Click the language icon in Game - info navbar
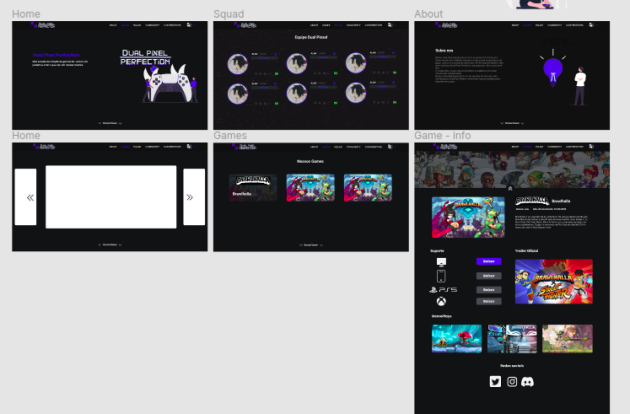 point(591,146)
